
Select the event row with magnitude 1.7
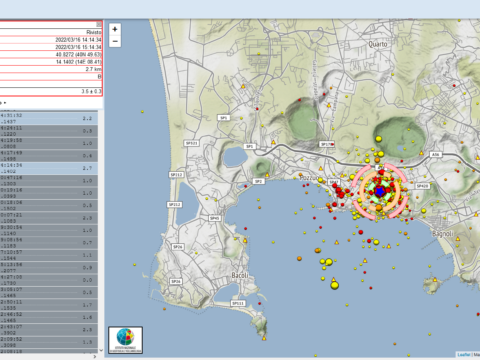pos(49,305)
